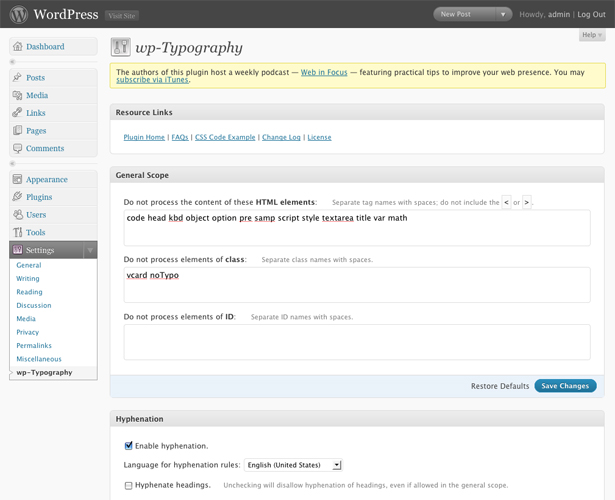Open the Web in Focus podcast link
This screenshot has height=500, width=615.
click(324, 72)
